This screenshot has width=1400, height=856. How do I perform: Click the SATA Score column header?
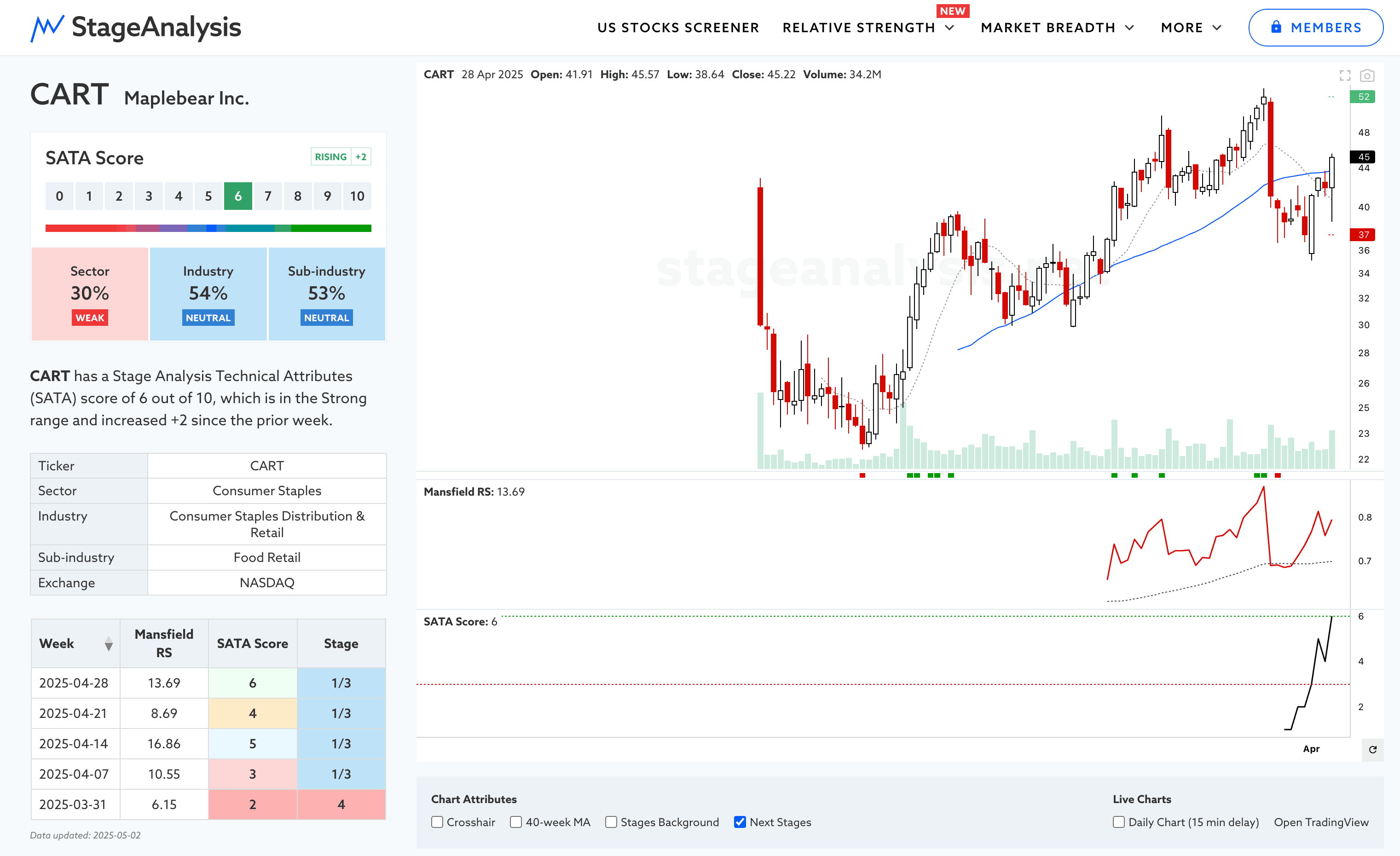tap(253, 643)
